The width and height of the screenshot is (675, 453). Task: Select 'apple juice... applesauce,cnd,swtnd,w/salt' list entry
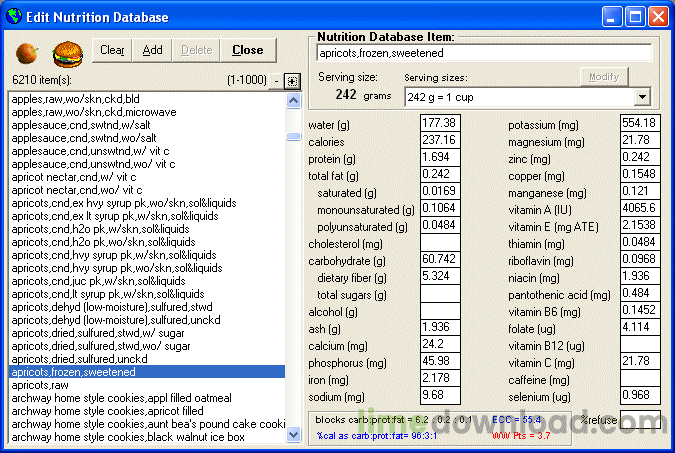click(80, 125)
